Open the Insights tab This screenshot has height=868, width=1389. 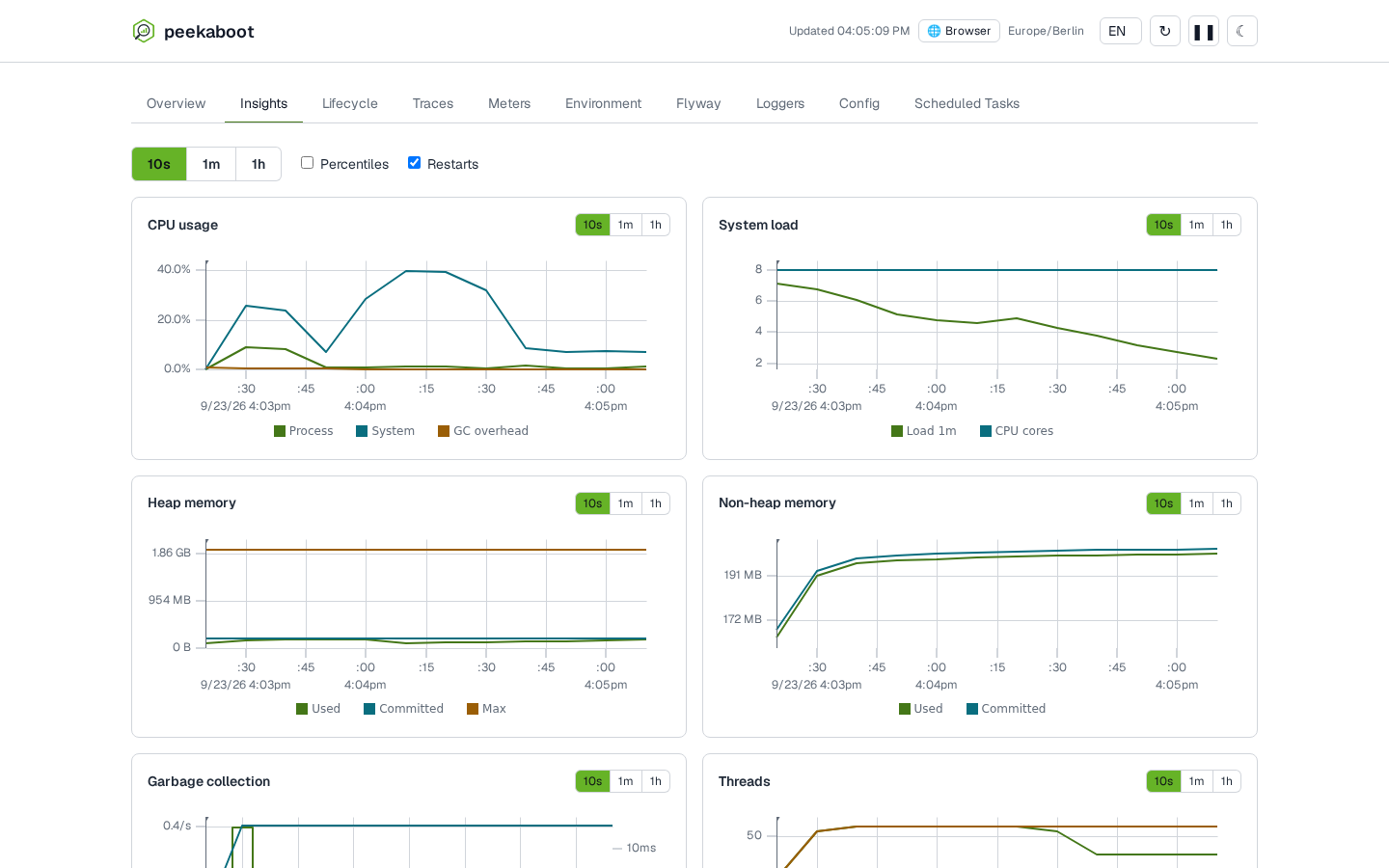[263, 103]
